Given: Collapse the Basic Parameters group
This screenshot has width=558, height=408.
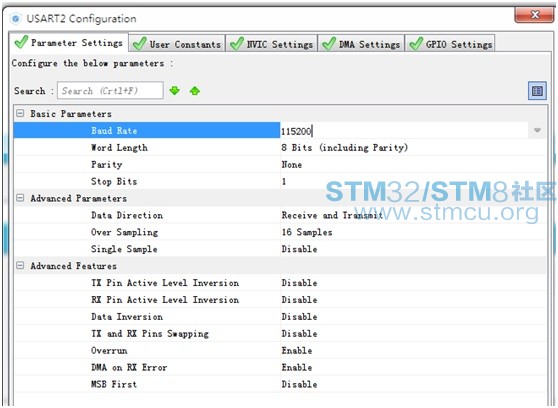Looking at the screenshot, I should (20, 114).
